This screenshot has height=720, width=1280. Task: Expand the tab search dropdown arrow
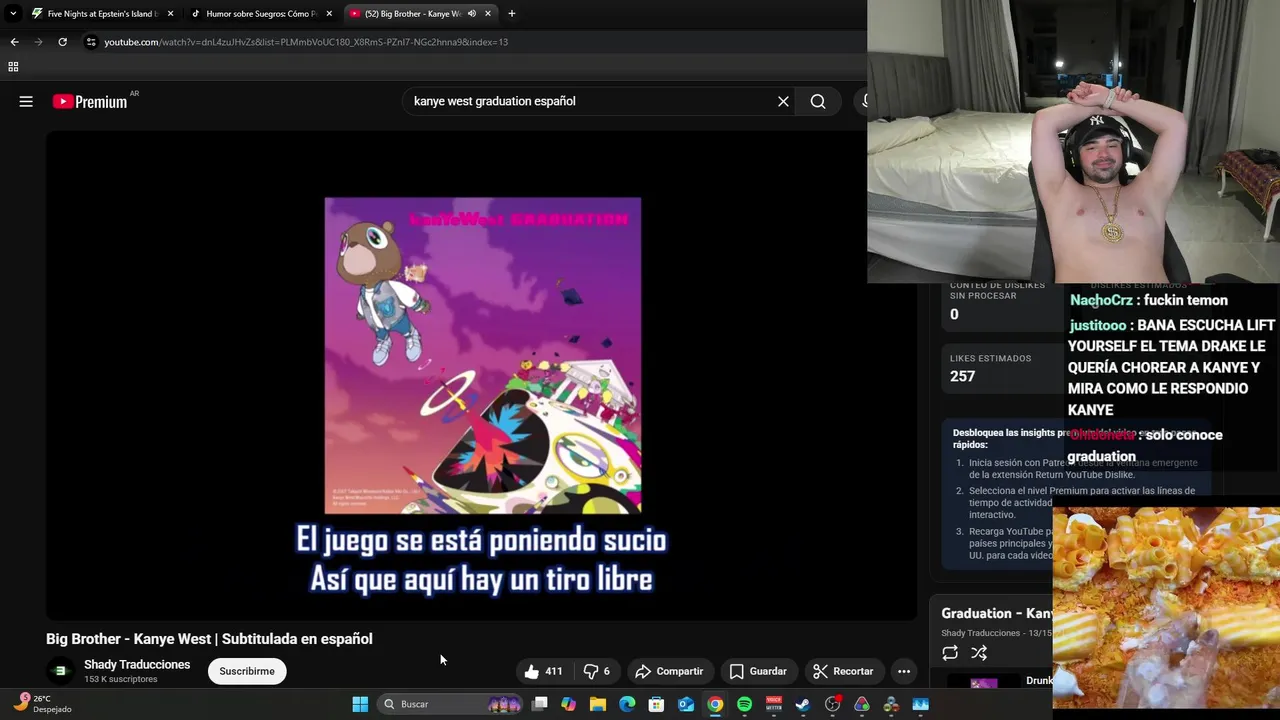tap(13, 14)
